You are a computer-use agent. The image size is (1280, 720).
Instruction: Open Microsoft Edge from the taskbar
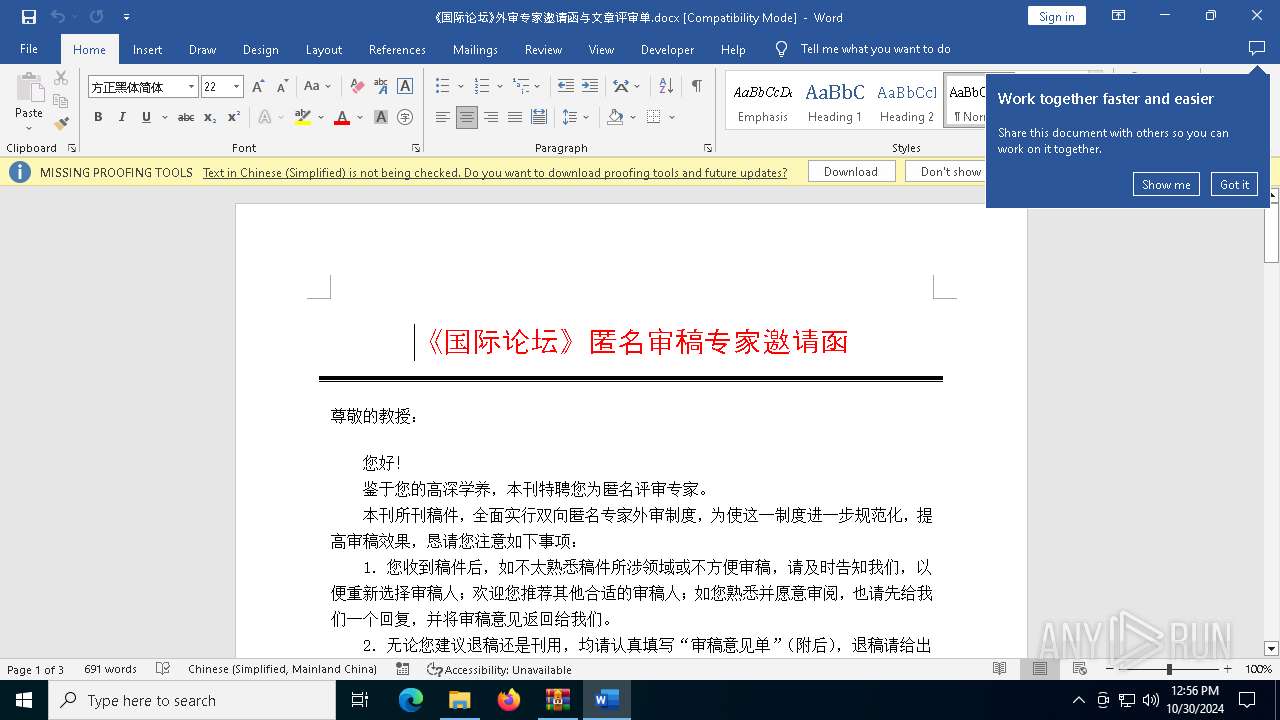pos(411,700)
